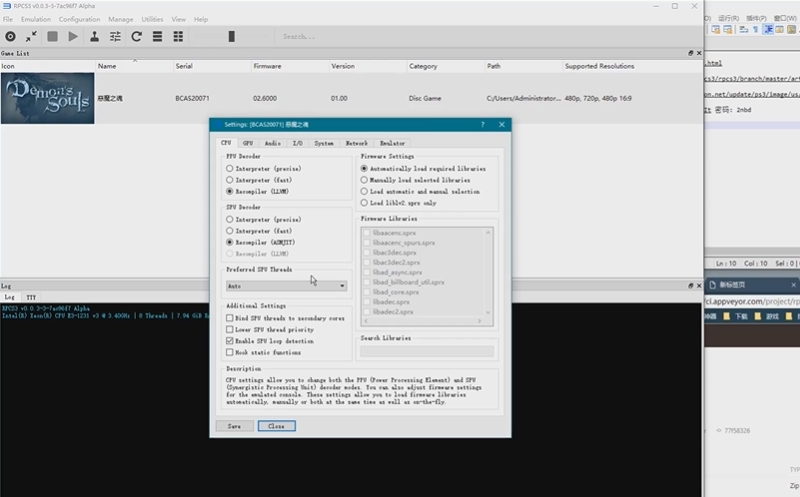Switch to list view icon
Viewport: 800px width, 497px height.
pos(157,36)
